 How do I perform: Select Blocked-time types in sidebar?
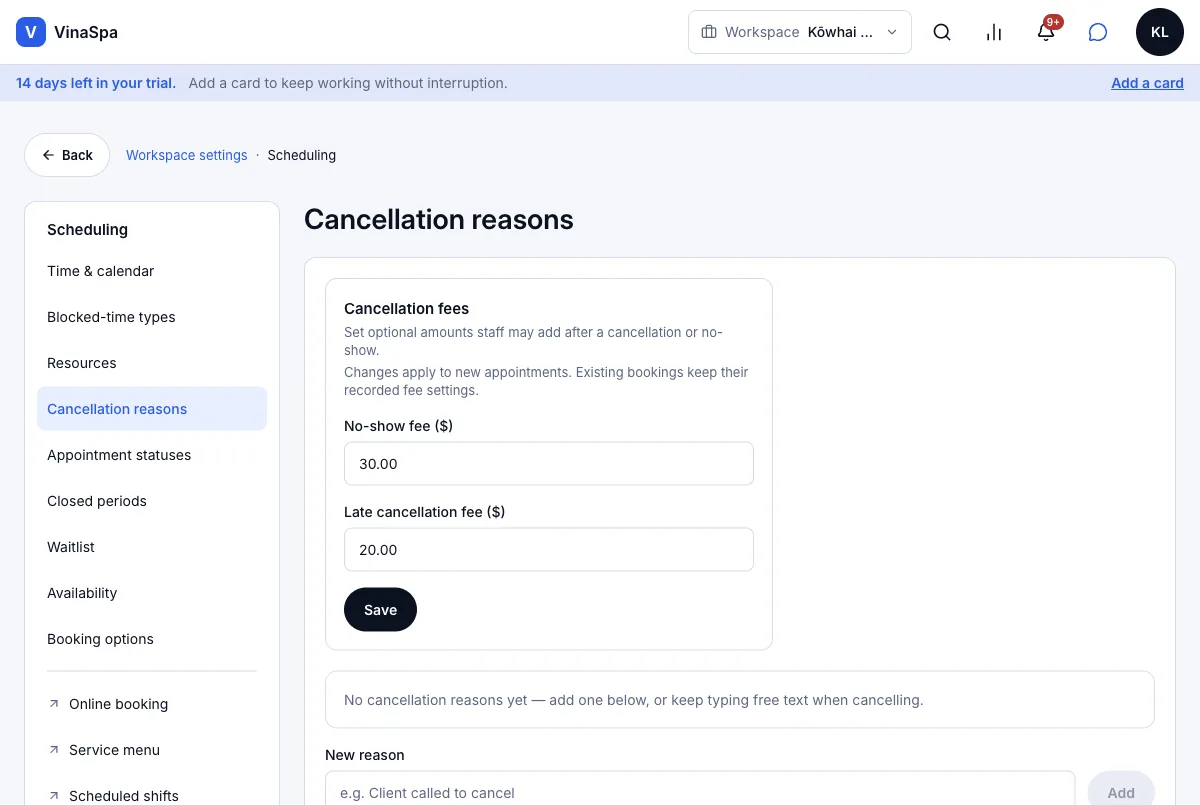click(152, 317)
